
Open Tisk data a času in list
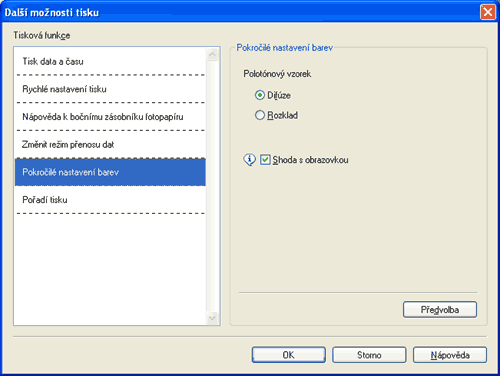110,61
